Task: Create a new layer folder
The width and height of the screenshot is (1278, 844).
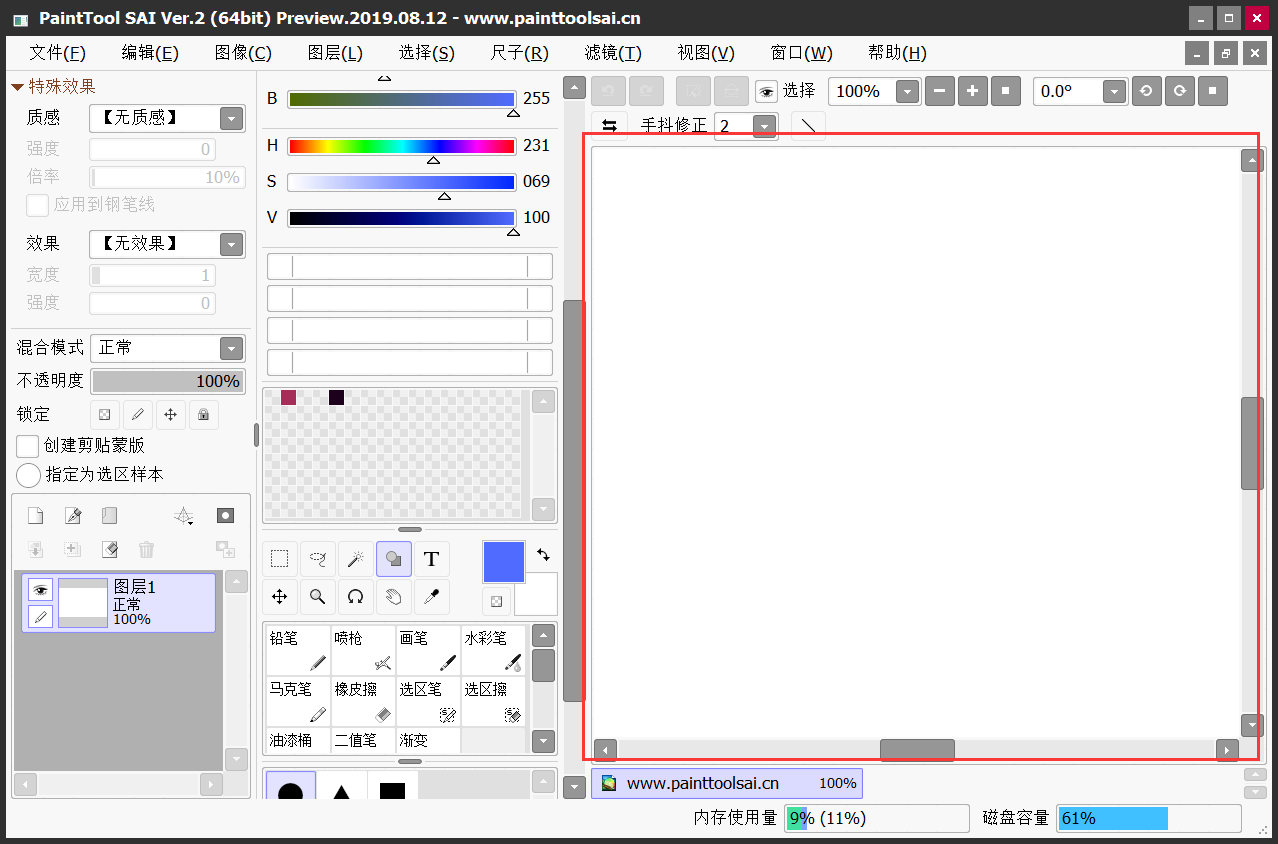Action: pos(109,516)
